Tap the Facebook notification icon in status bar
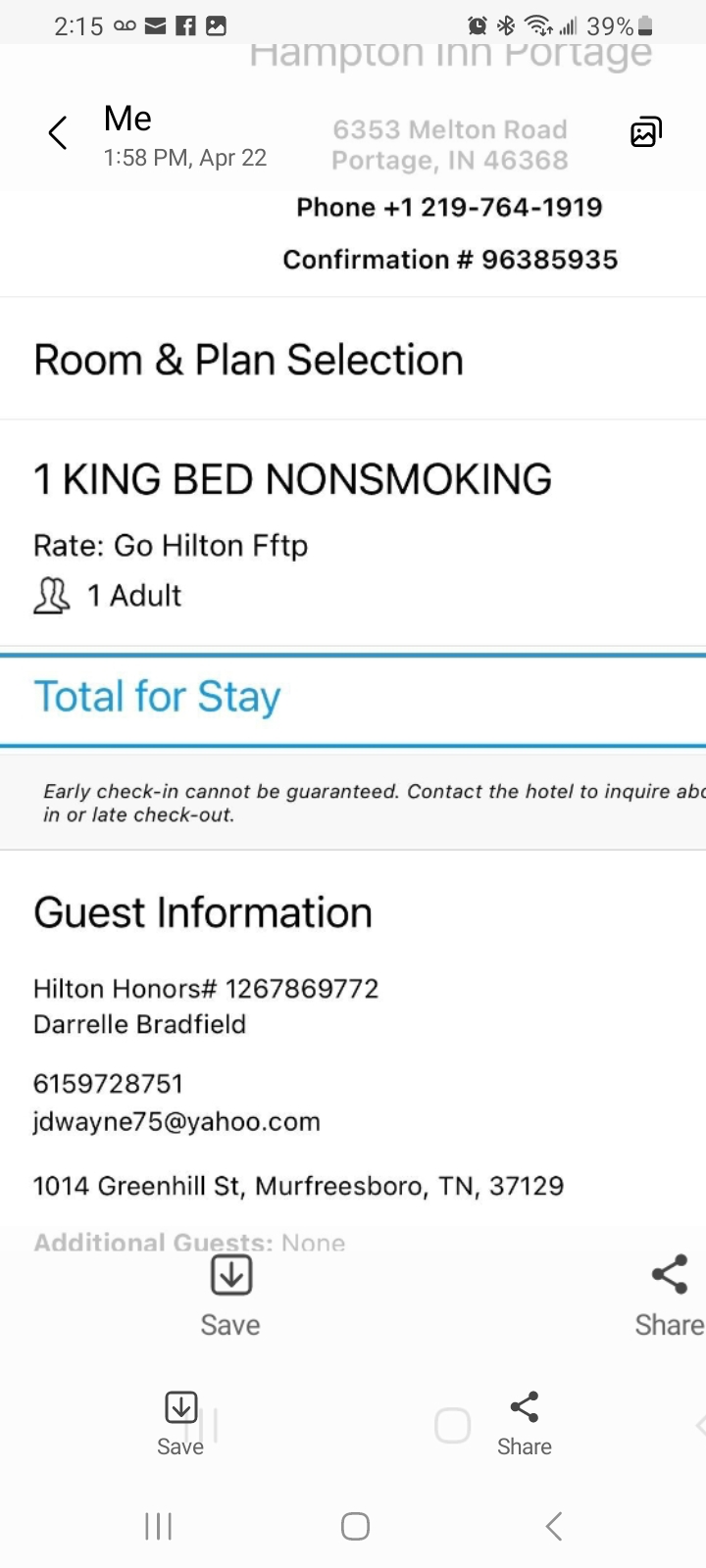706x1568 pixels. click(185, 26)
